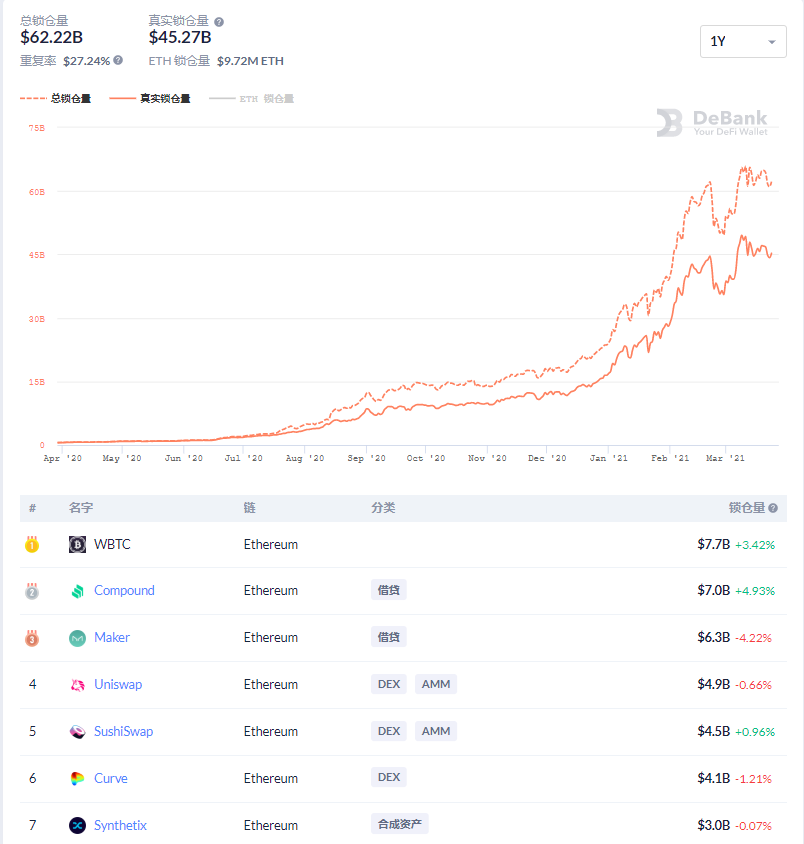This screenshot has width=804, height=844.
Task: Open the Compound protocol link
Action: click(124, 590)
